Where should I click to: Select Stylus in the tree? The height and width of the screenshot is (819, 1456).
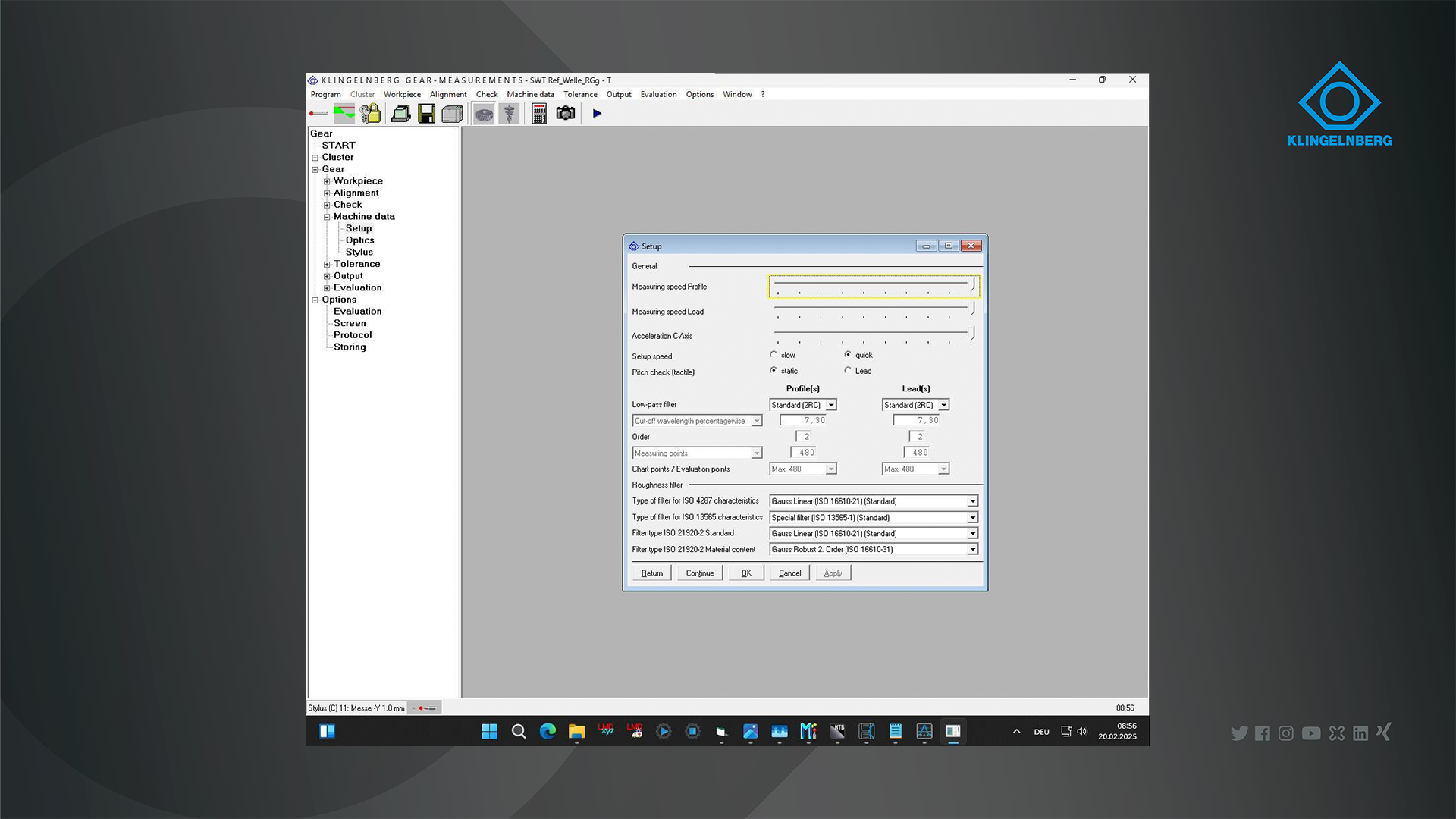359,253
